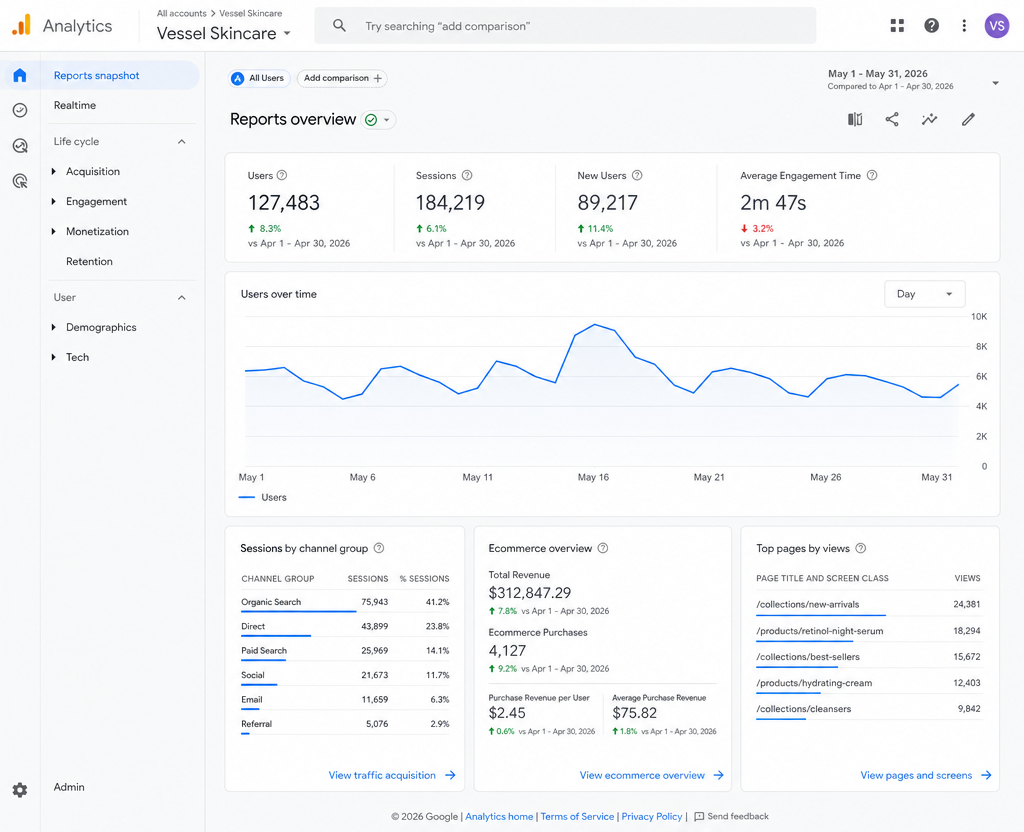Select the Home reports icon in sidebar
This screenshot has height=832, width=1024.
pos(20,75)
